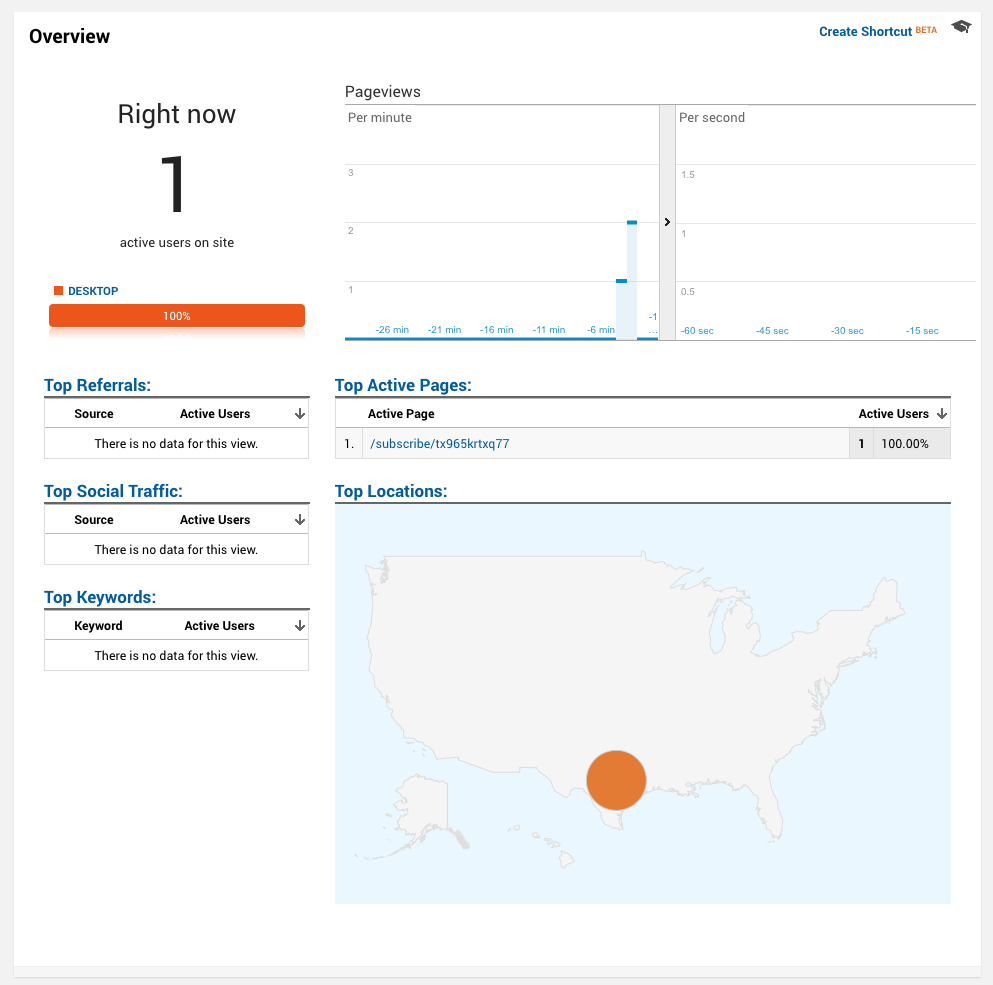Select the shorter per-minute pageviews bar

coord(621,310)
